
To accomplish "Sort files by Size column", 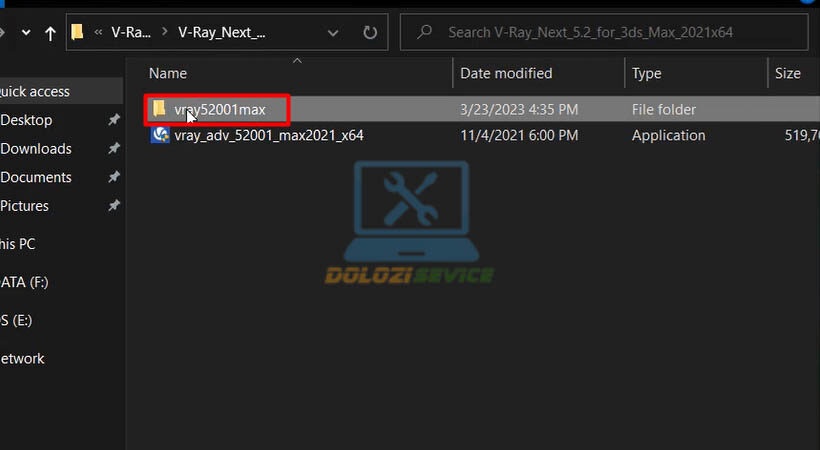I will pos(788,73).
